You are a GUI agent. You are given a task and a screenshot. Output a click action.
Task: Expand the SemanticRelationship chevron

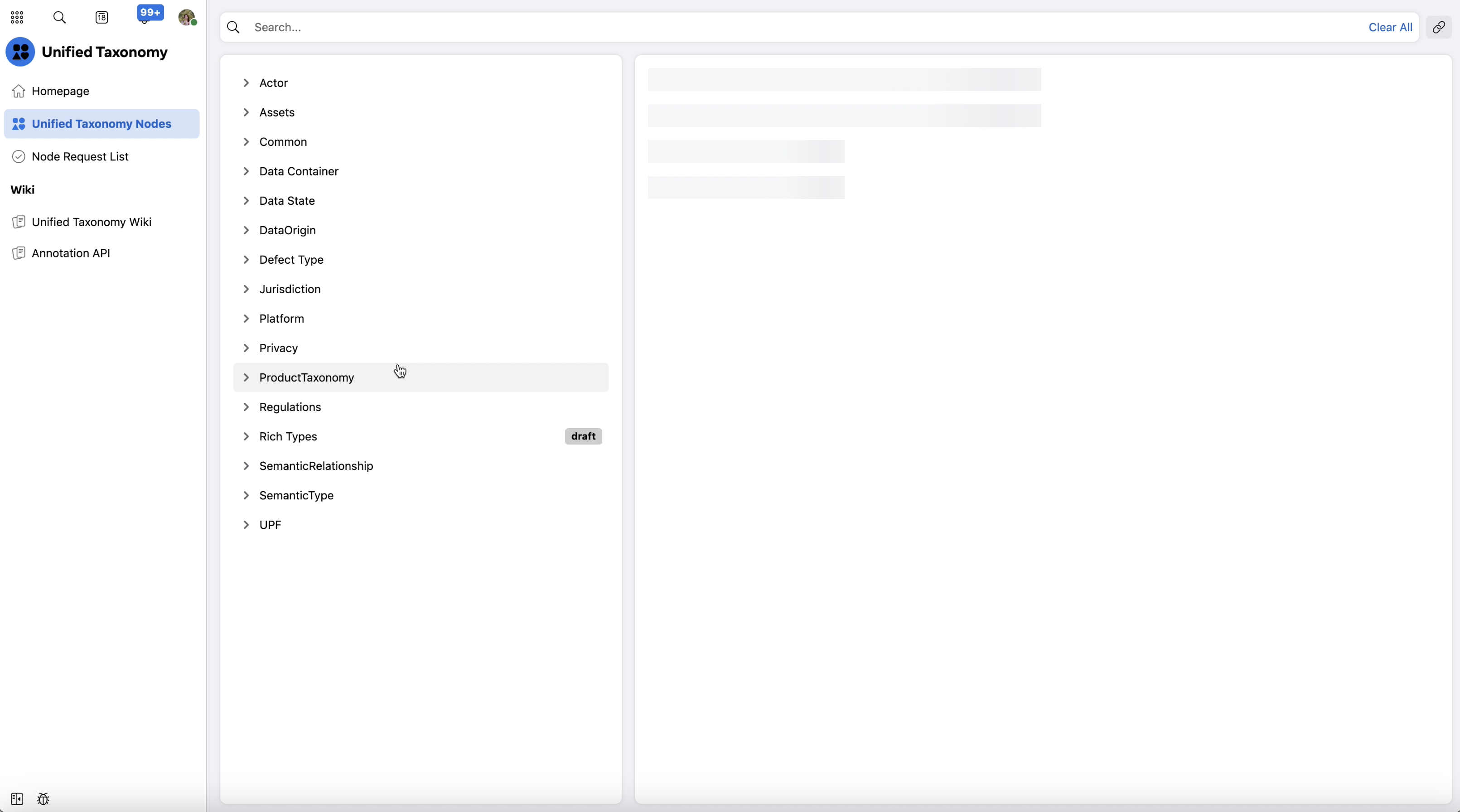click(x=246, y=466)
